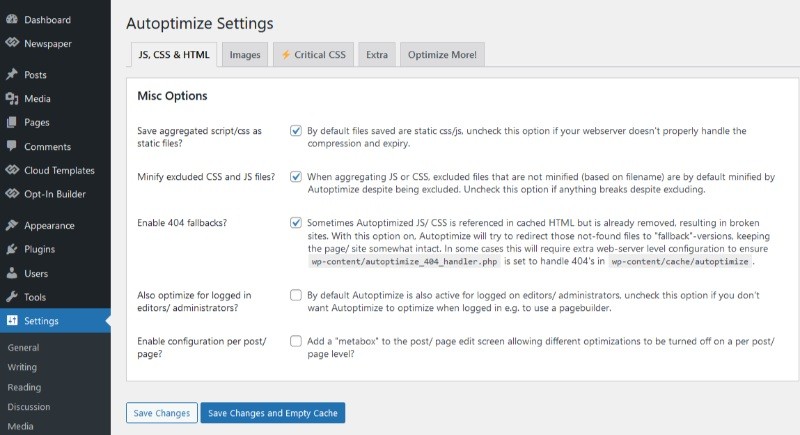Open the Critical CSS tab
Image resolution: width=800 pixels, height=435 pixels.
tap(314, 55)
